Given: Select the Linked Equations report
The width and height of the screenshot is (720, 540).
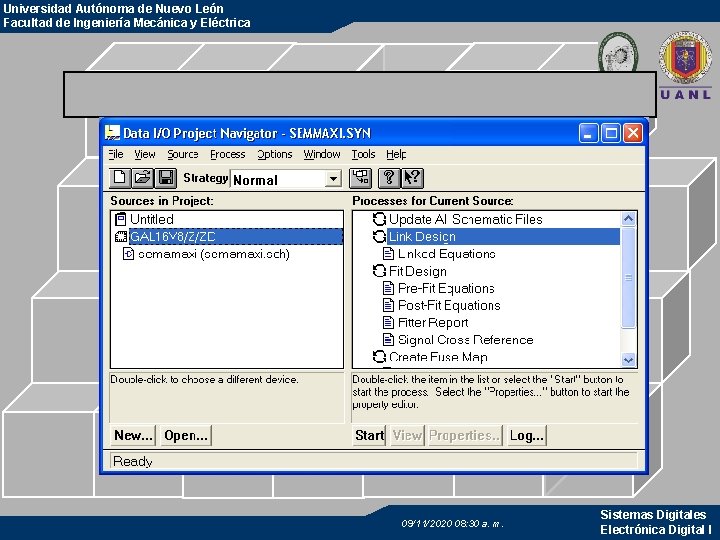Looking at the screenshot, I should pos(447,254).
